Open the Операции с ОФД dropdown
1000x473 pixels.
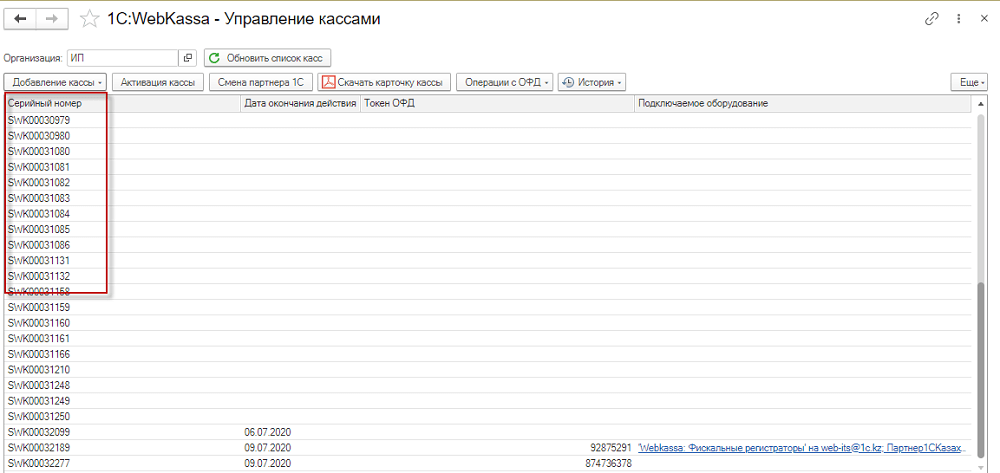505,82
